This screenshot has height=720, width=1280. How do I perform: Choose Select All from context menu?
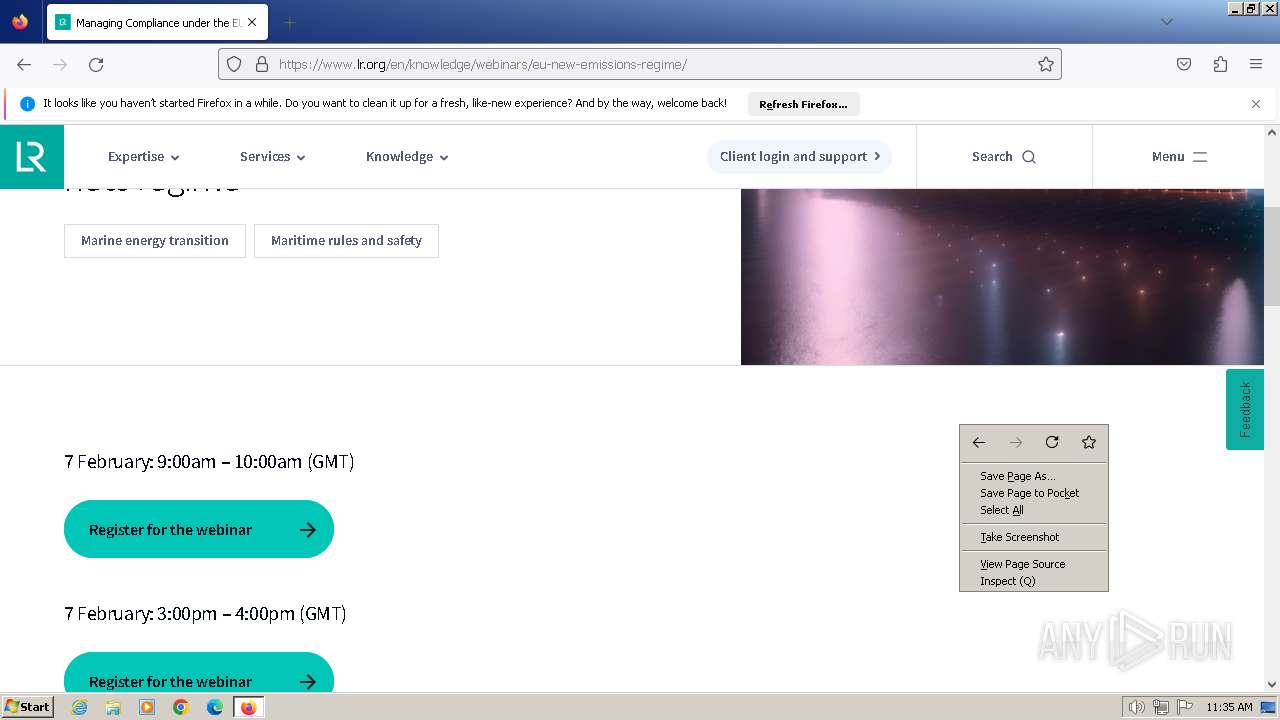tap(1034, 510)
